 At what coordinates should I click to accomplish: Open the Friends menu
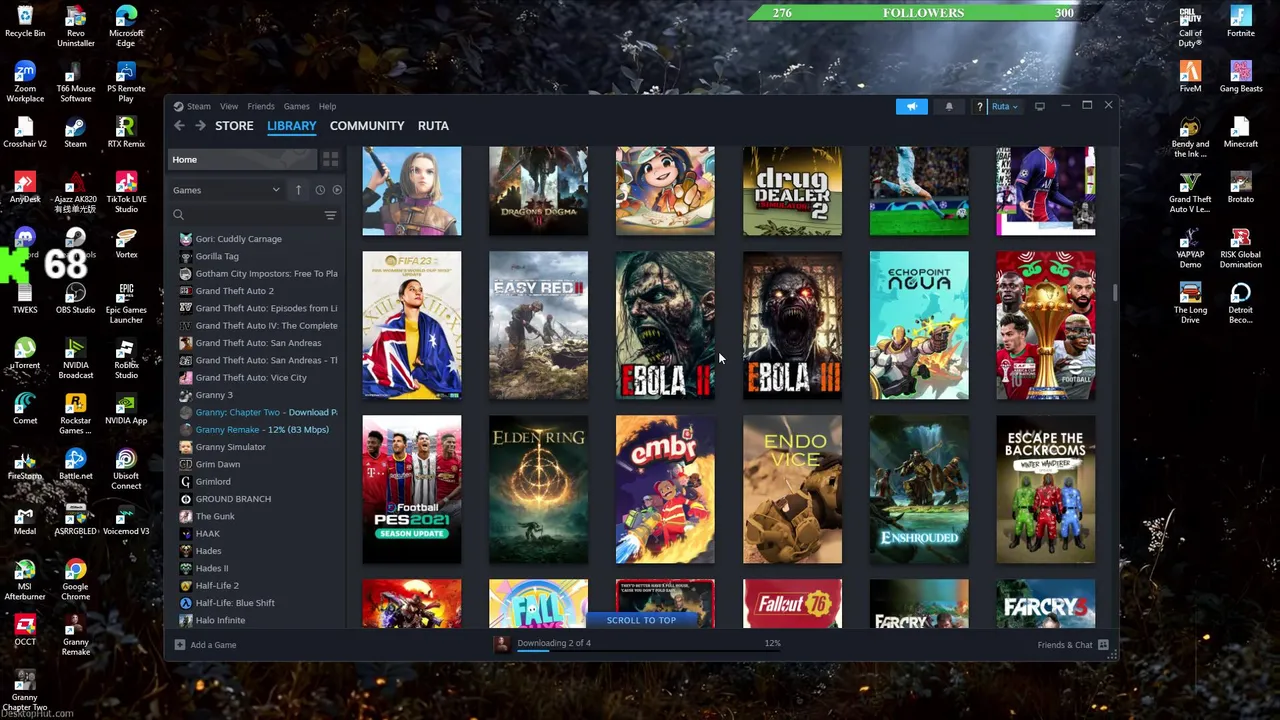tap(261, 106)
